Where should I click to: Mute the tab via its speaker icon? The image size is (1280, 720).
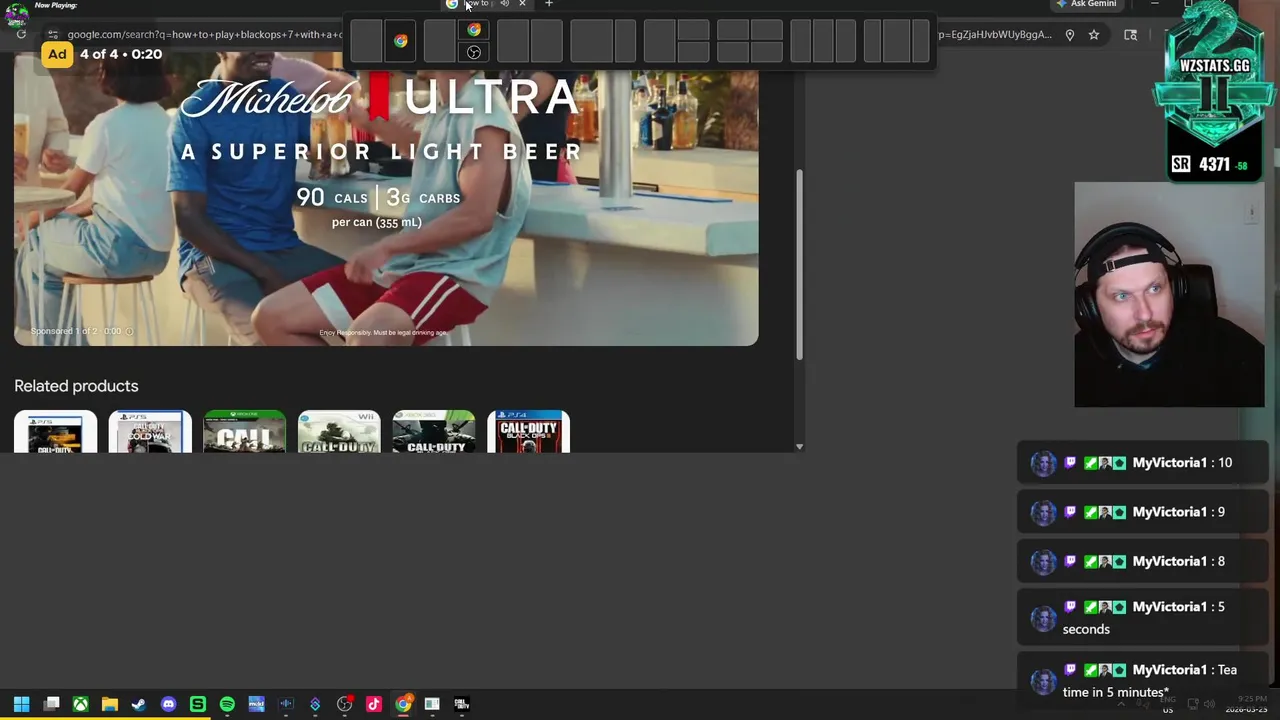coord(504,4)
